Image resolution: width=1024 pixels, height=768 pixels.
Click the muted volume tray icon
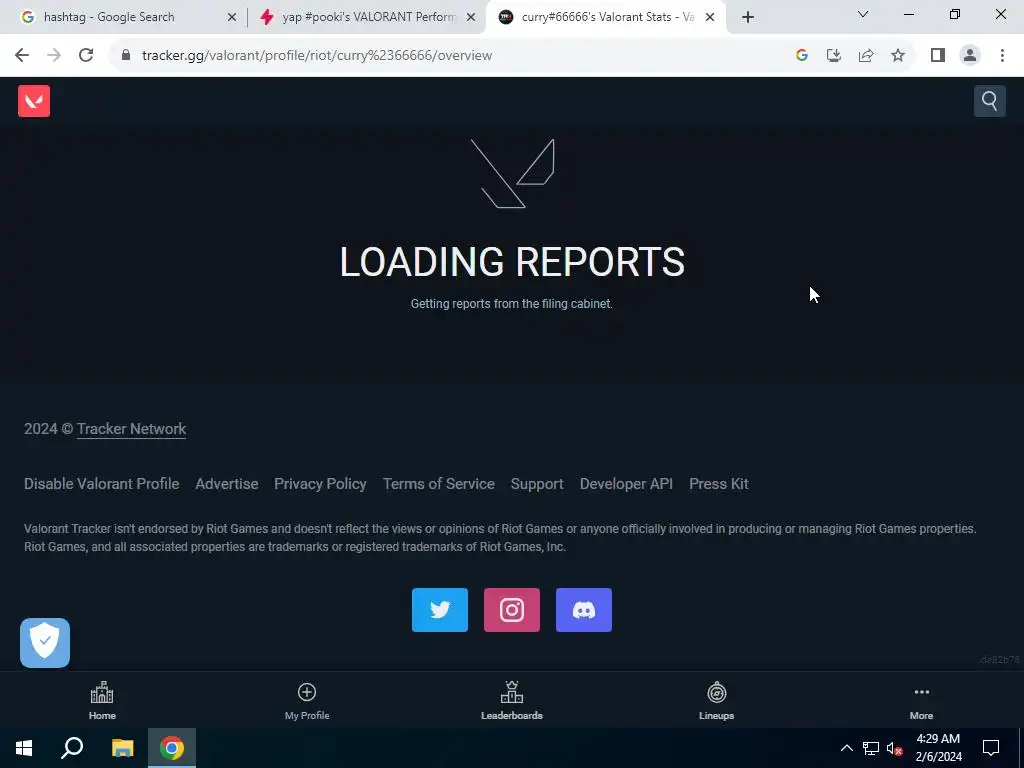894,748
